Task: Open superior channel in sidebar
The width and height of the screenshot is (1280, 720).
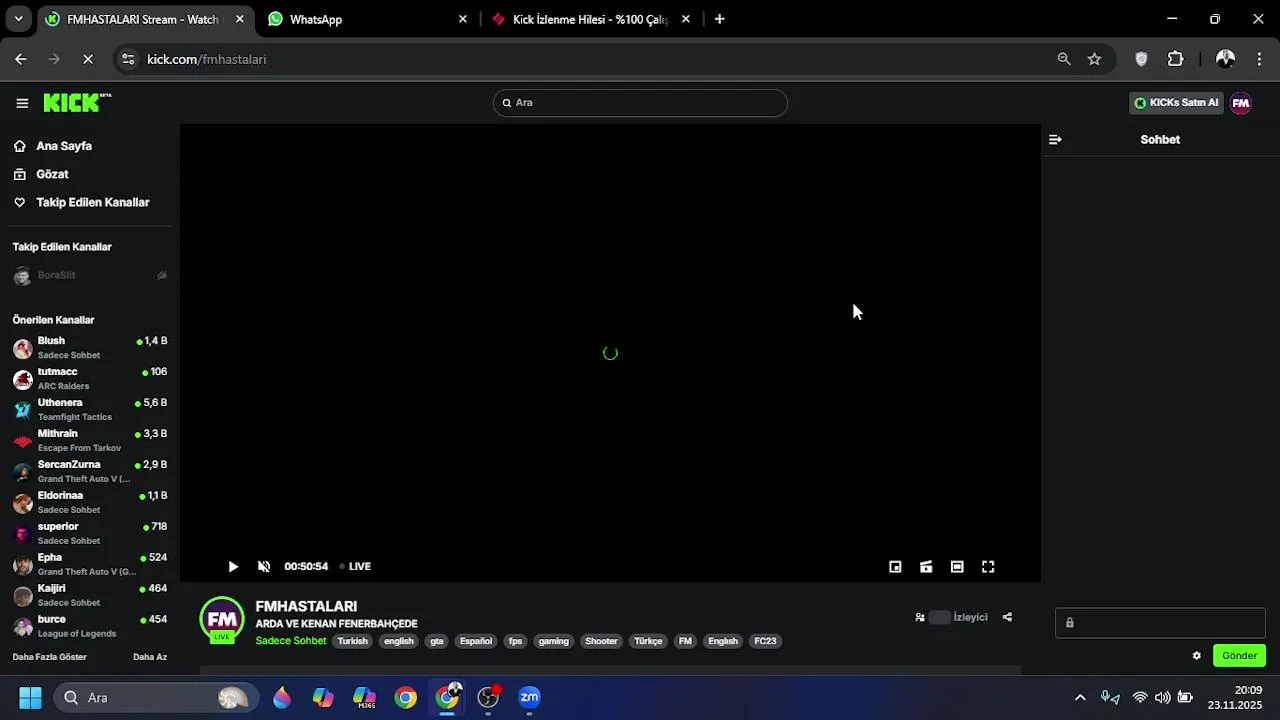Action: (90, 534)
